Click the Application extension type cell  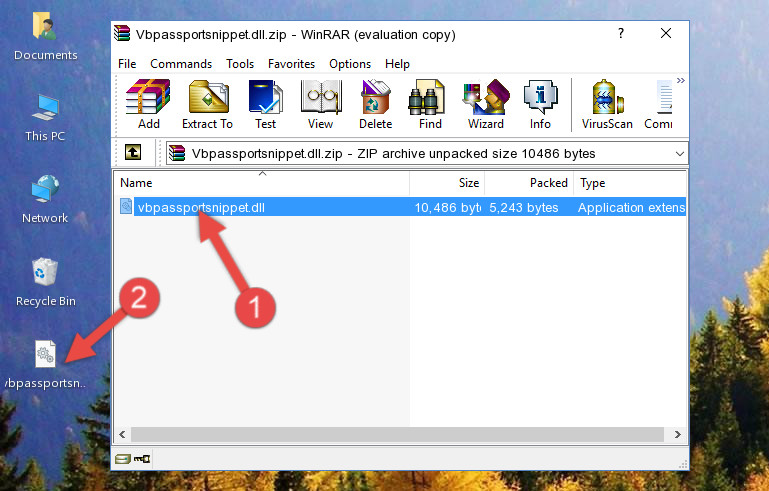(x=631, y=207)
